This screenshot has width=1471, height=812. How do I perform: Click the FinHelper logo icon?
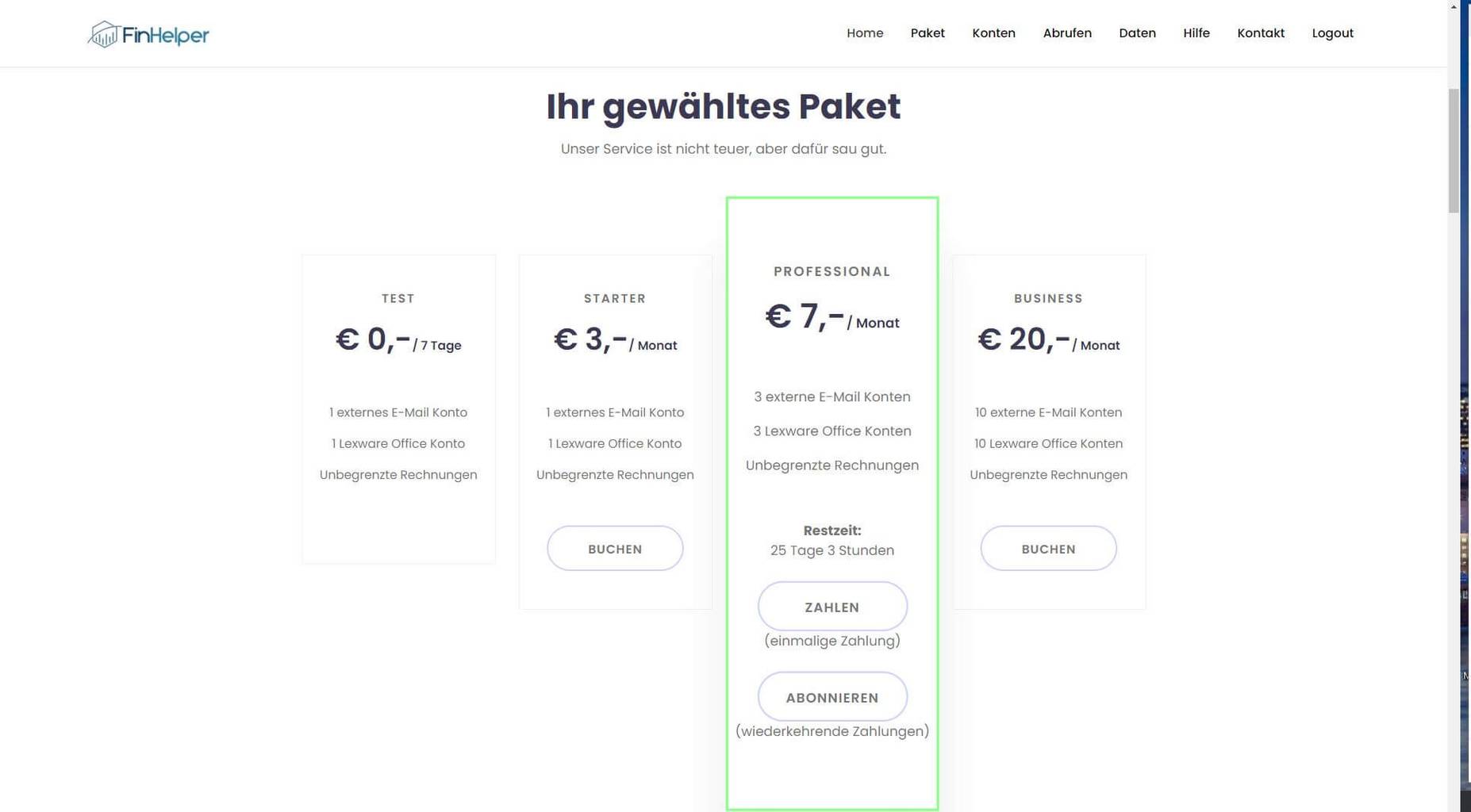point(103,34)
